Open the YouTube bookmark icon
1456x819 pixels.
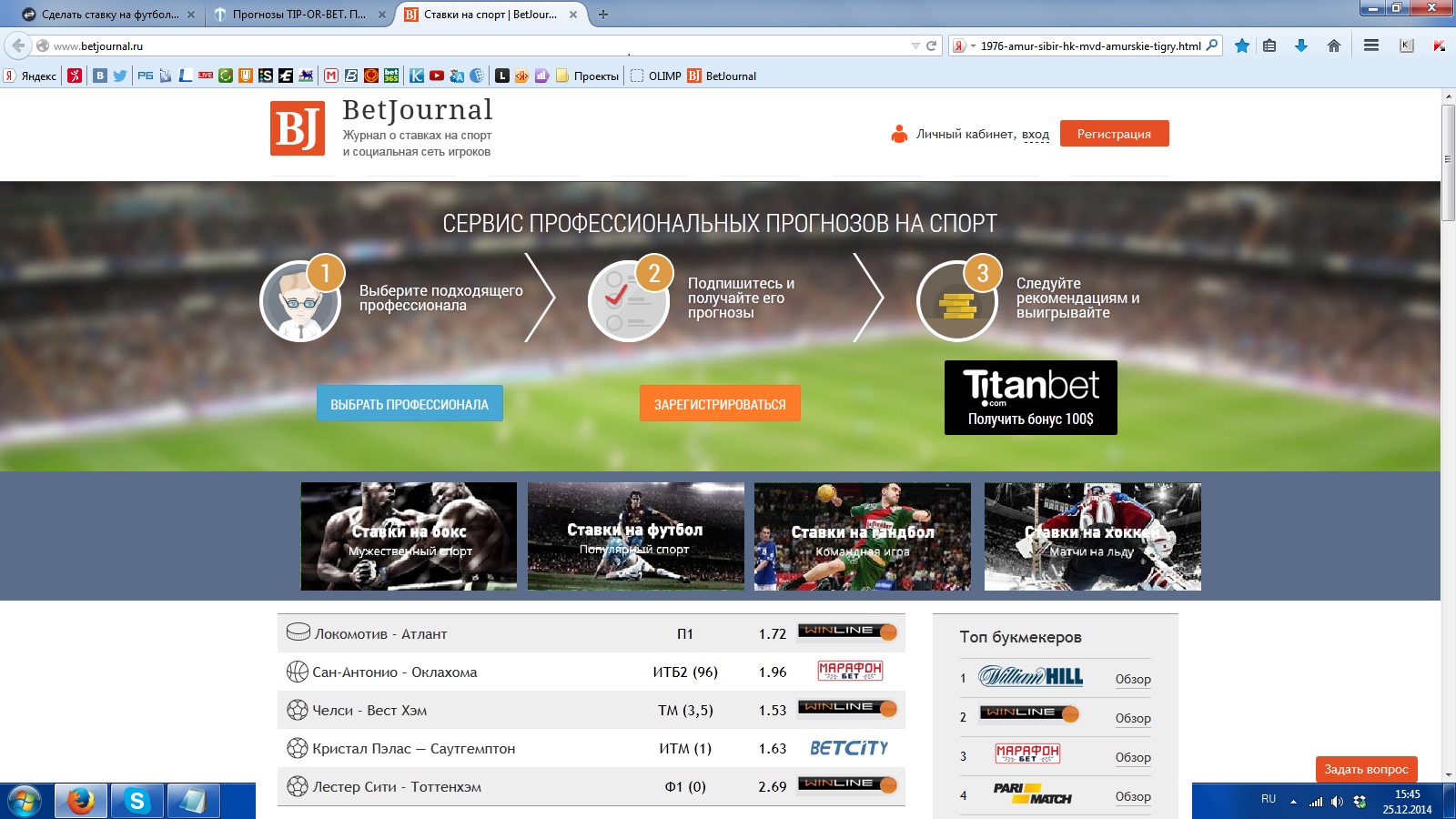[437, 76]
